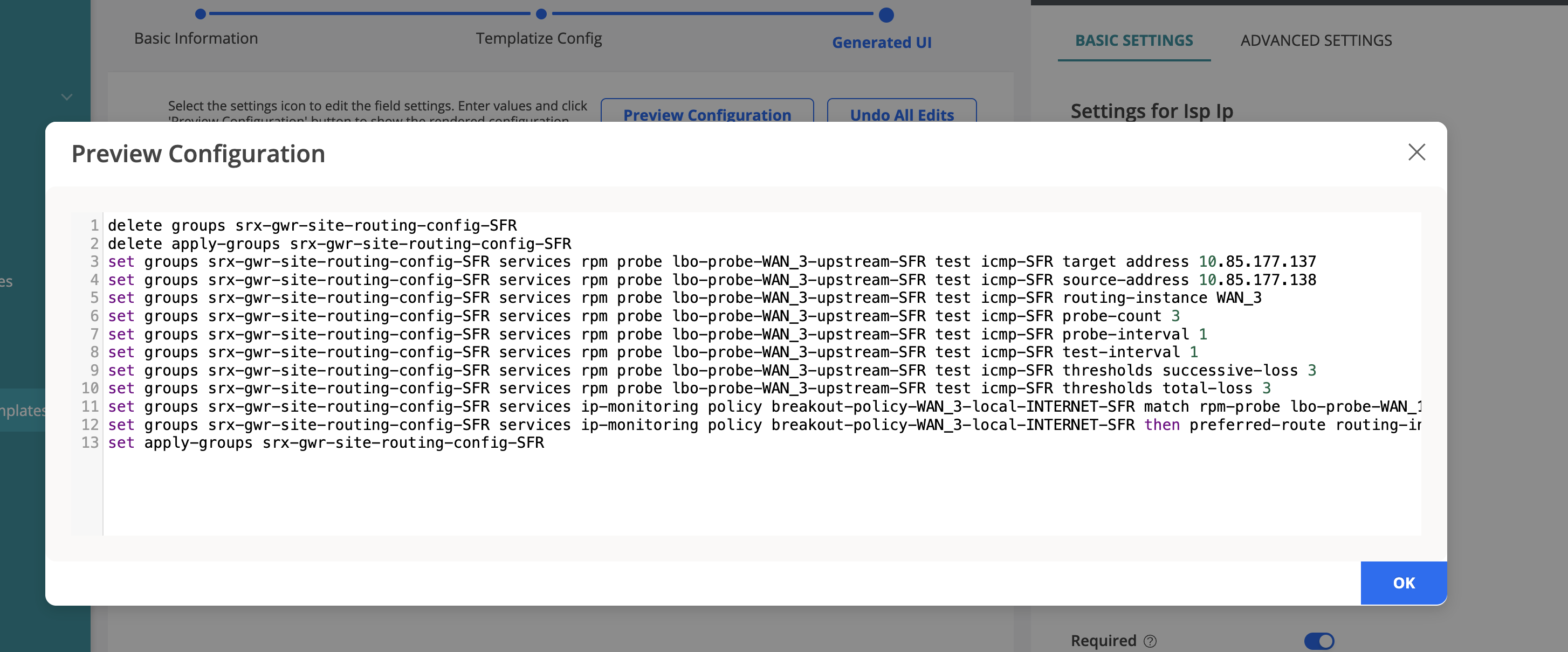This screenshot has height=652, width=1568.
Task: Click the OK button
Action: 1404,582
